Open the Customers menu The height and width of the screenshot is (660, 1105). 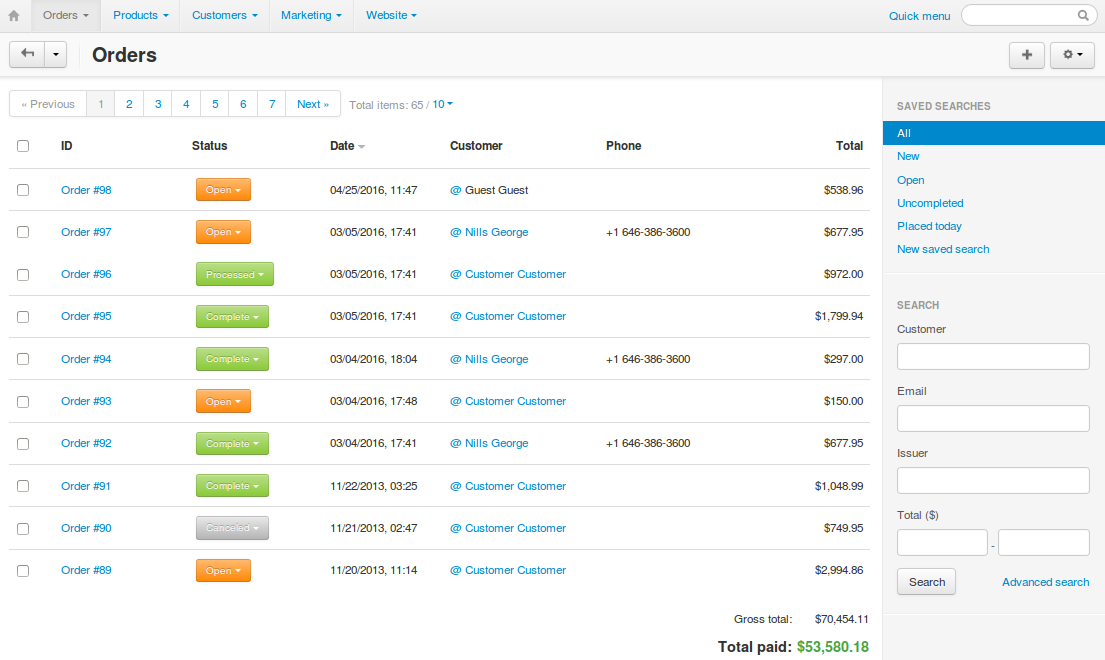point(225,15)
